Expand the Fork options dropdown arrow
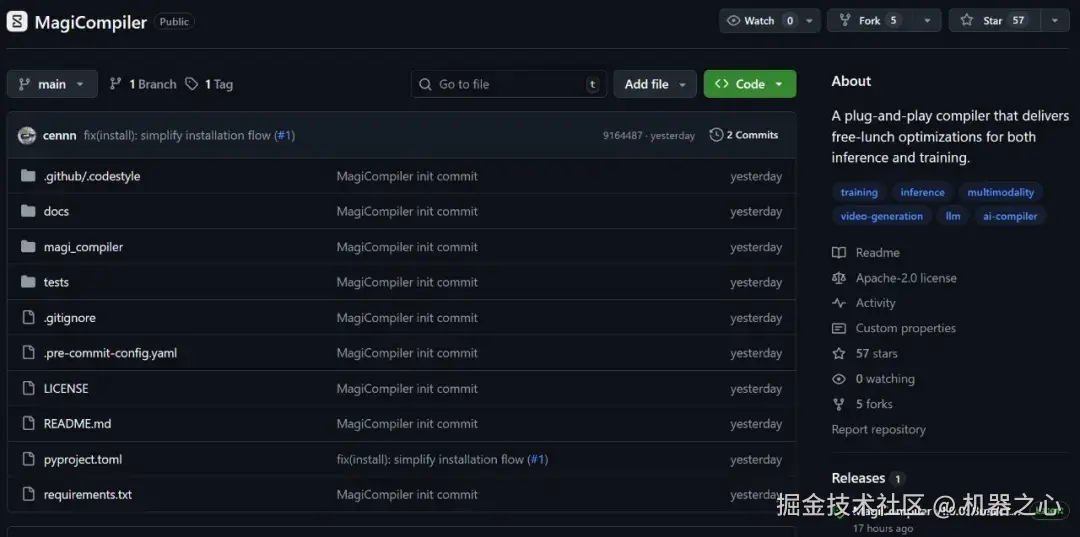The image size is (1080, 537). 928,21
